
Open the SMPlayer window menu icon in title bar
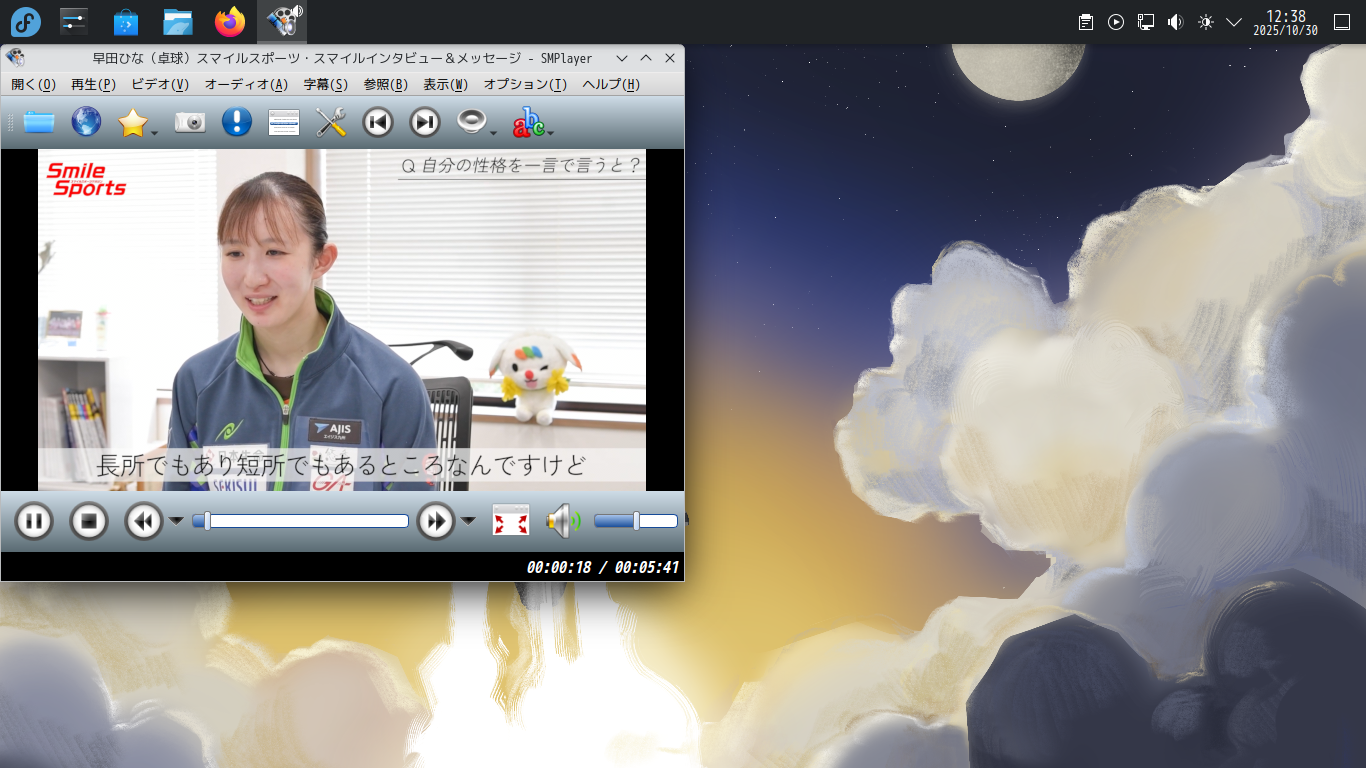coord(15,58)
